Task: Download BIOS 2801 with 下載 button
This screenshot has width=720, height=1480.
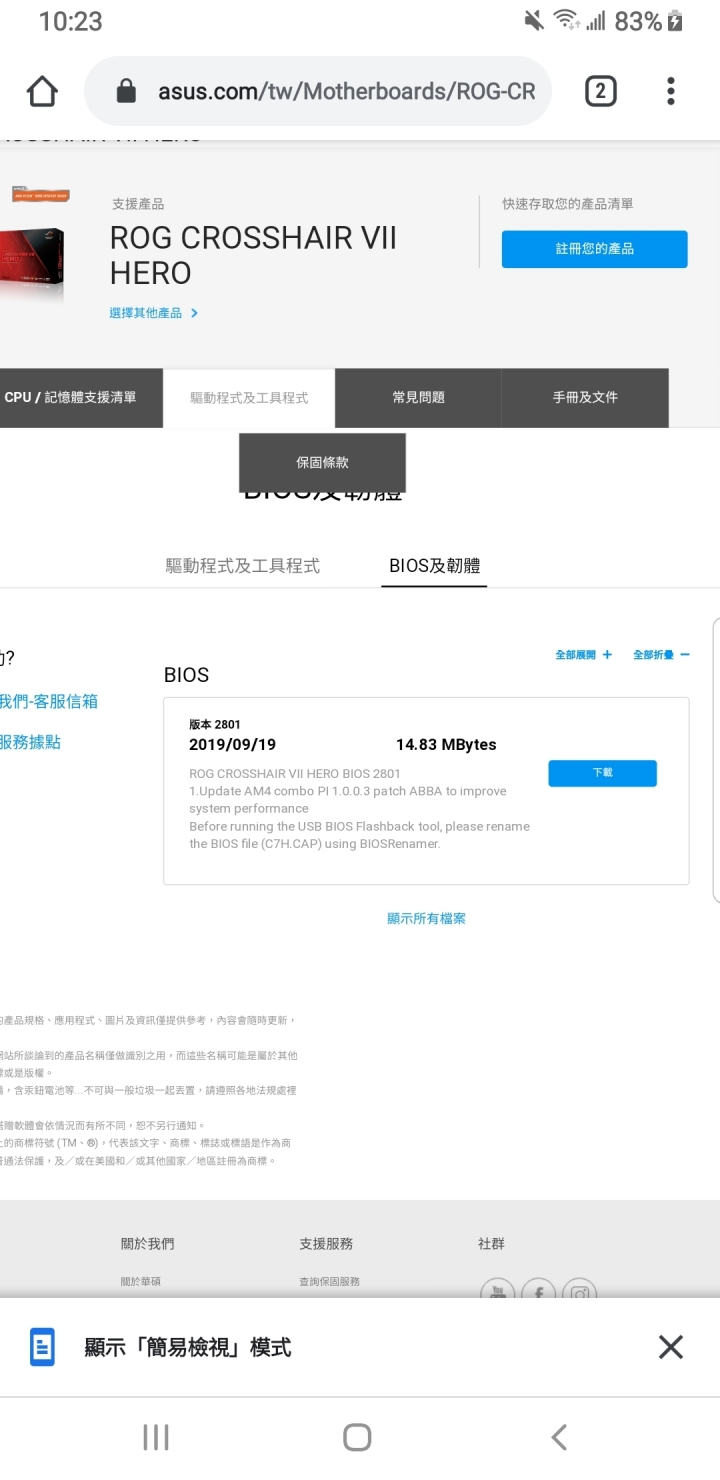Action: 602,773
